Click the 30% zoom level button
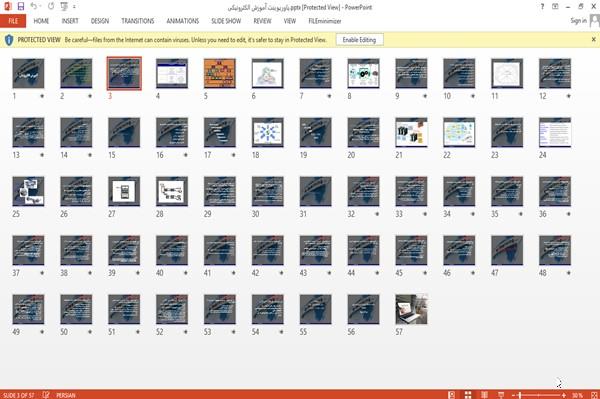Viewport: 600px width, 399px height. point(577,395)
